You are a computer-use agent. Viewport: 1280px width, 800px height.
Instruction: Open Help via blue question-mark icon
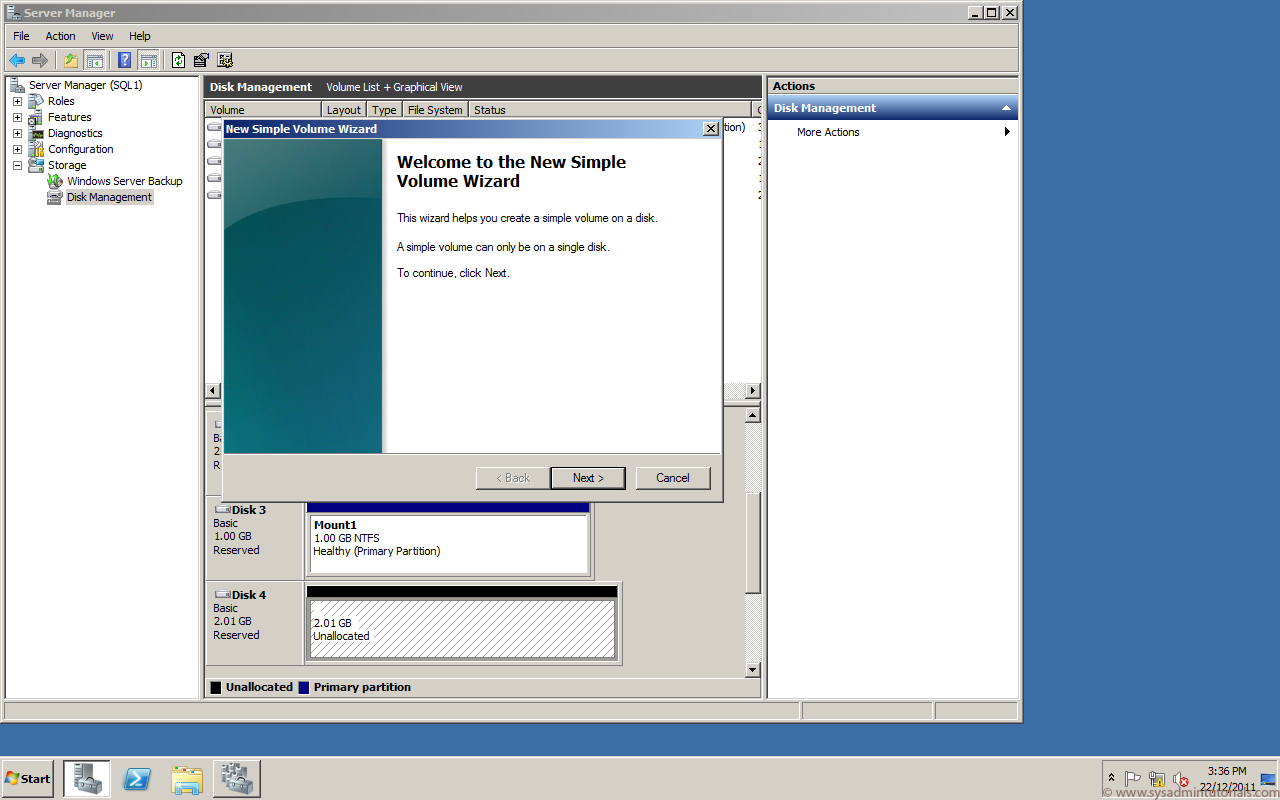(125, 60)
